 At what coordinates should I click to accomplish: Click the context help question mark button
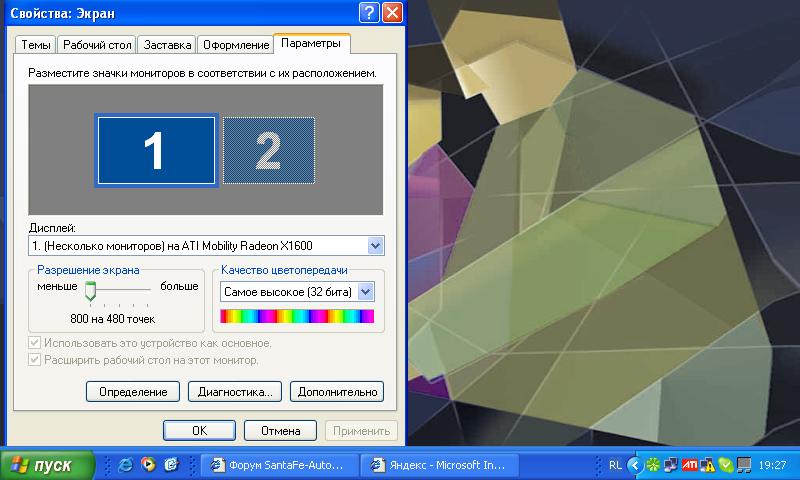370,13
